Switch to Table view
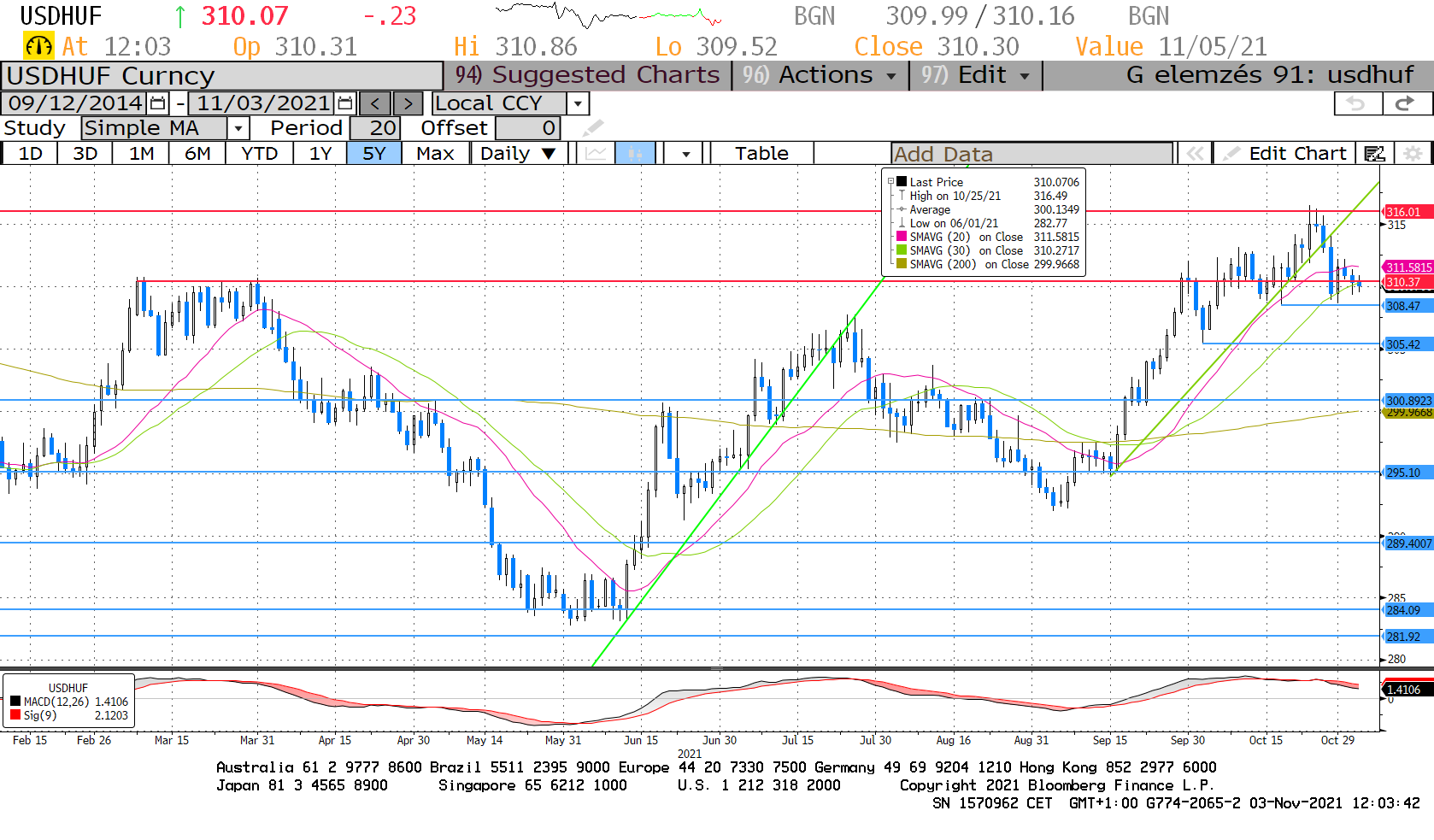 click(x=761, y=154)
